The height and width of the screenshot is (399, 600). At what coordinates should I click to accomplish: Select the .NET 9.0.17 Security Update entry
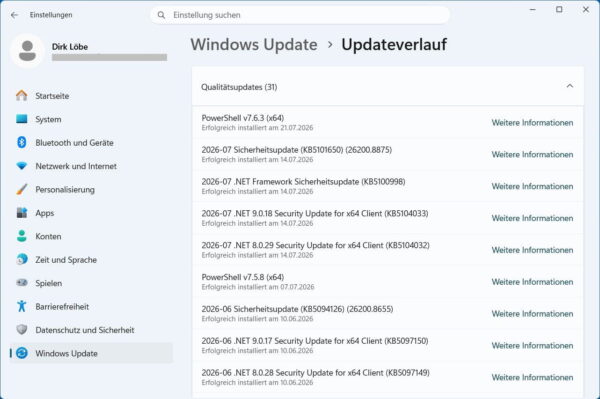point(388,345)
